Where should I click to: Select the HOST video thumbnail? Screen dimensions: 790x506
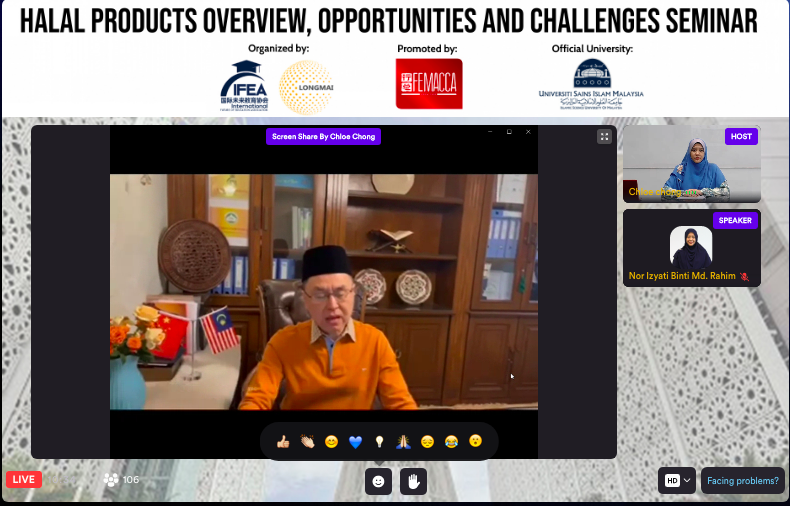point(692,164)
